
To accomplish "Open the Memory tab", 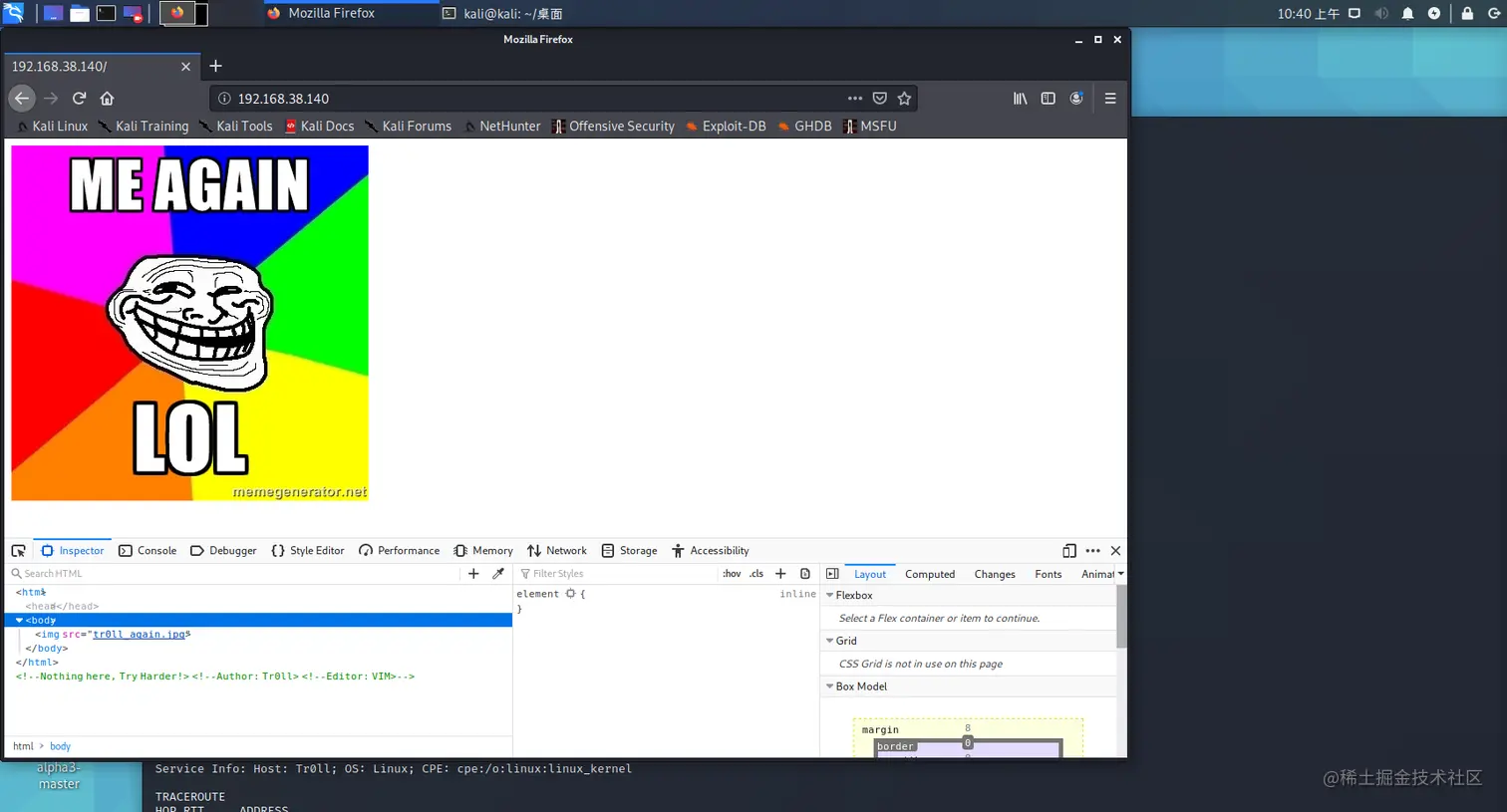I will click(483, 550).
